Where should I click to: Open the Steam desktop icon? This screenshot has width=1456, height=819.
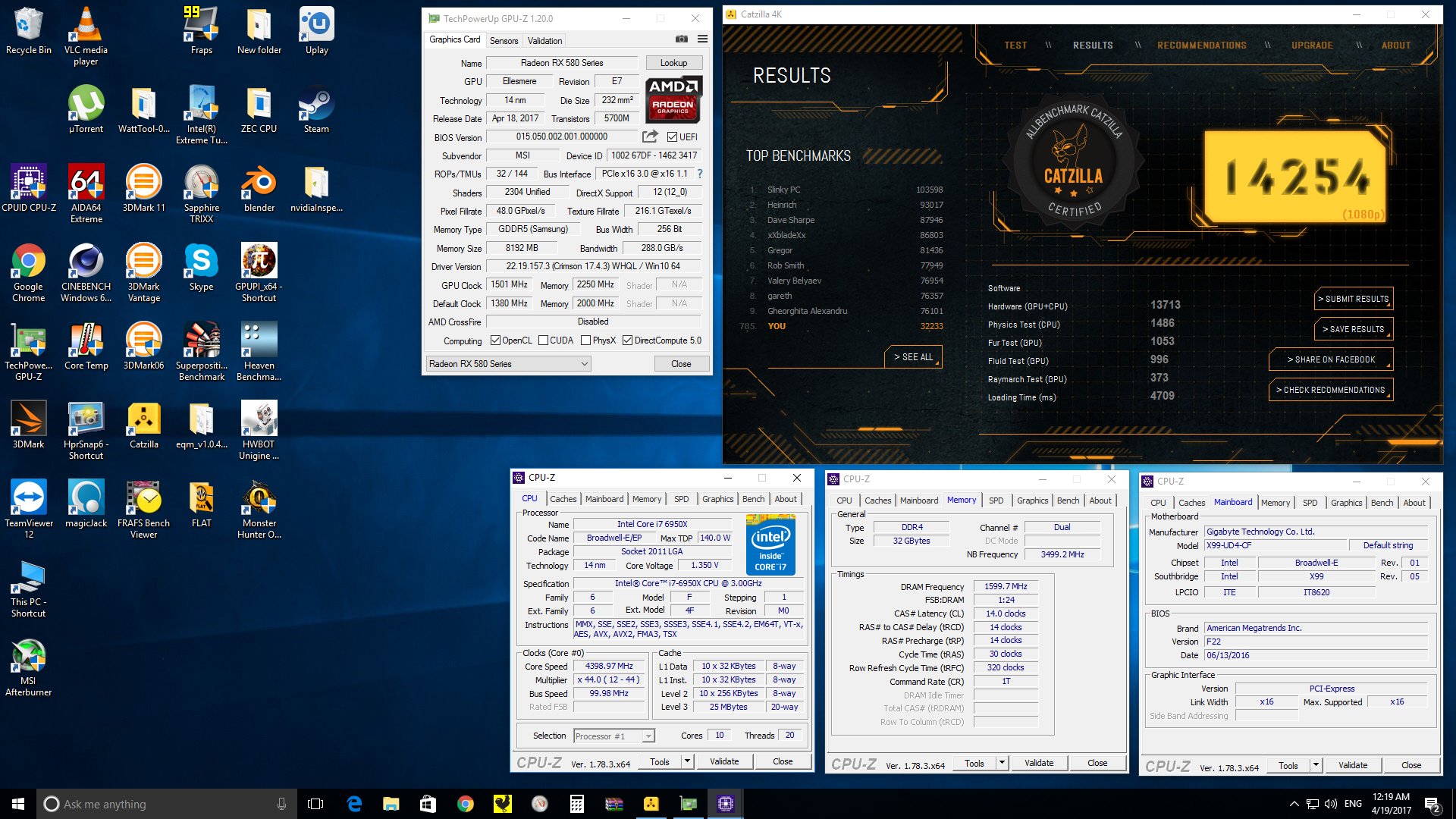(x=316, y=109)
